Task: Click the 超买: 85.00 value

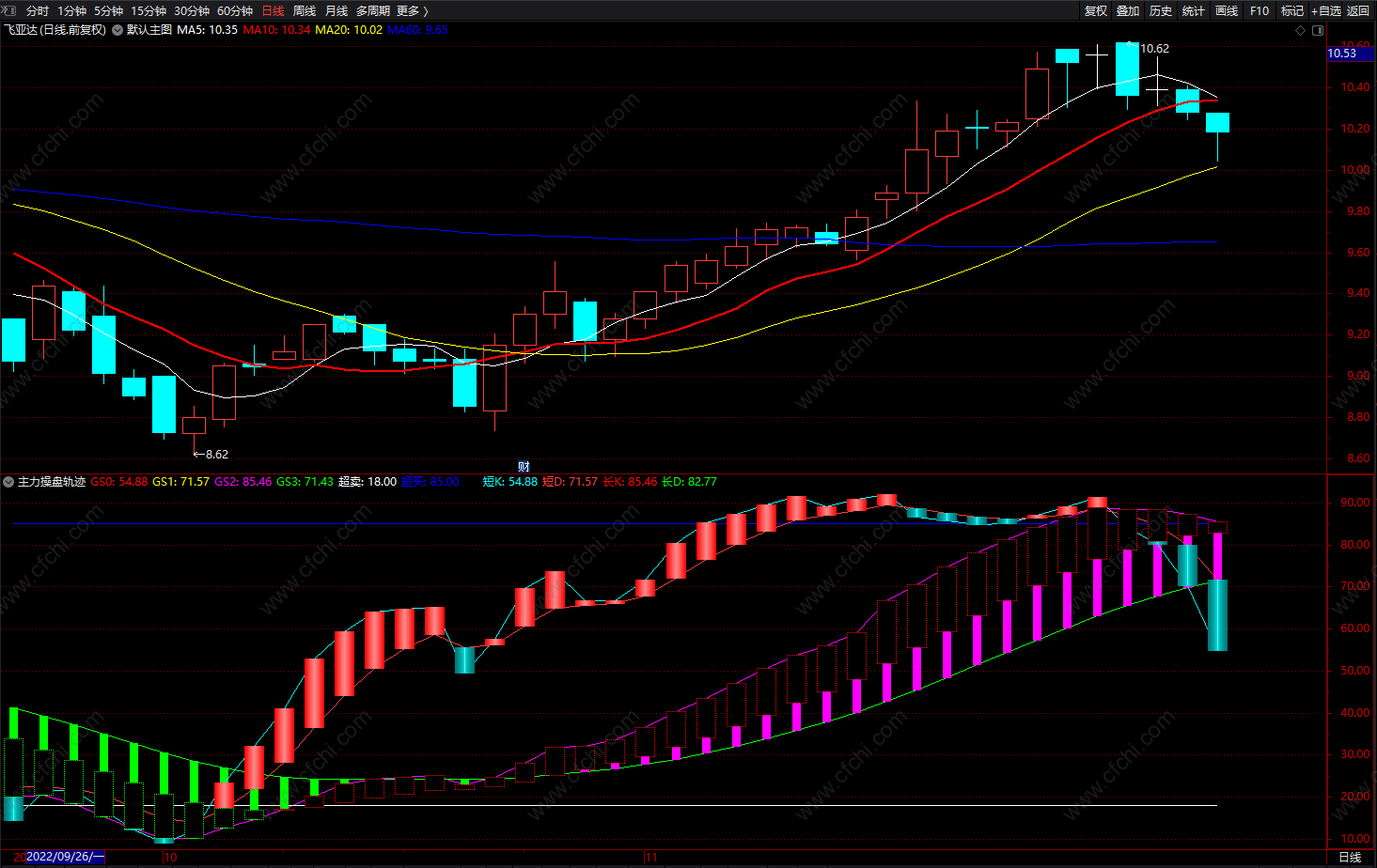Action: coord(430,481)
